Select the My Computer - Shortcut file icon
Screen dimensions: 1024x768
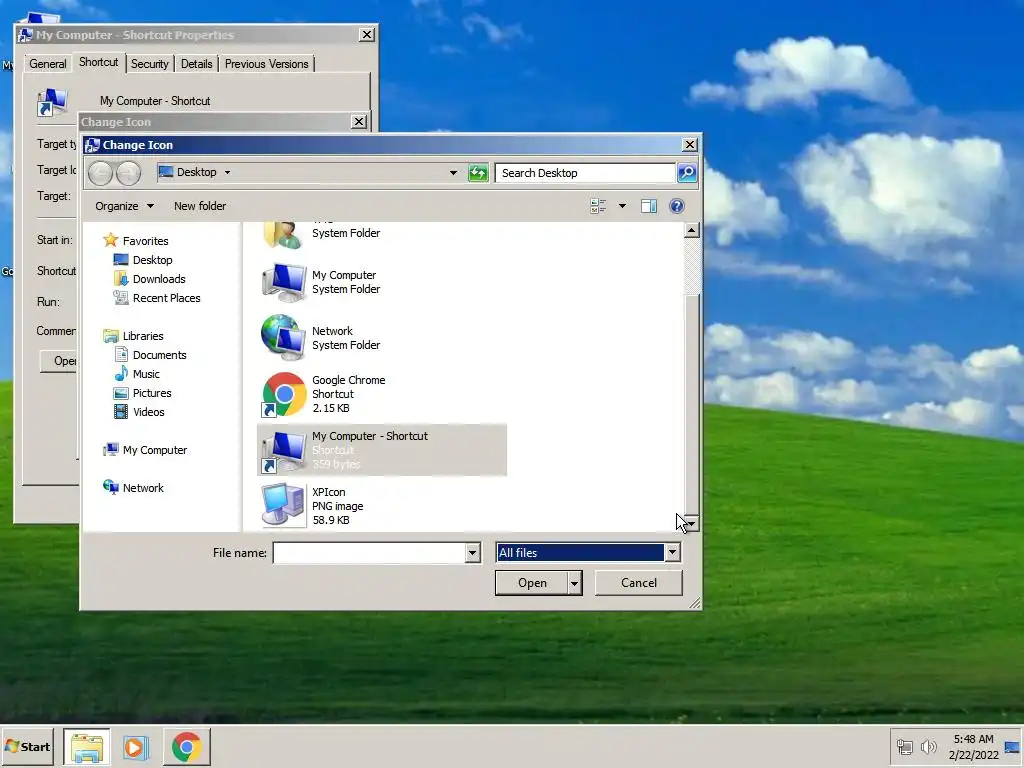click(x=283, y=451)
